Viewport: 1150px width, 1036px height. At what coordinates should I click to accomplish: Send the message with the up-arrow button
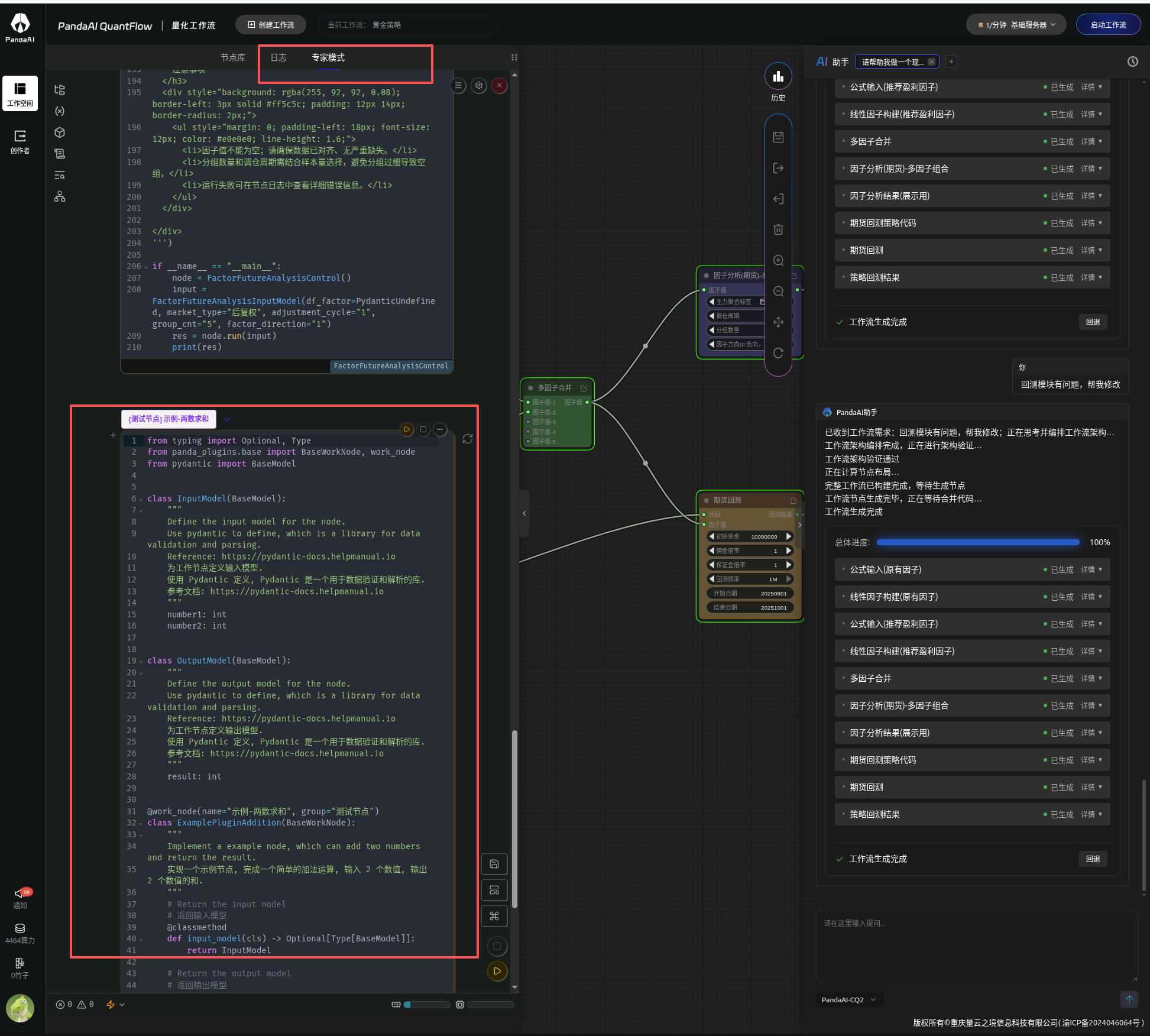(1129, 999)
